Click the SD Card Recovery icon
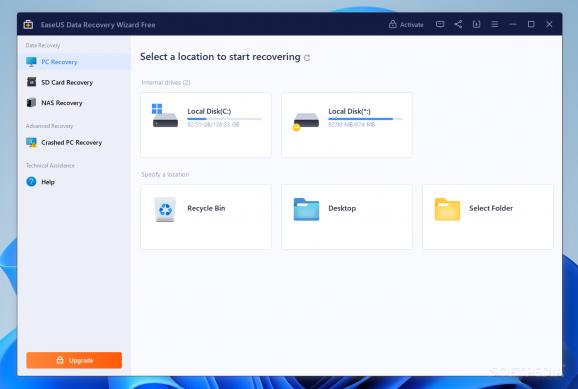578x389 pixels. pyautogui.click(x=32, y=82)
